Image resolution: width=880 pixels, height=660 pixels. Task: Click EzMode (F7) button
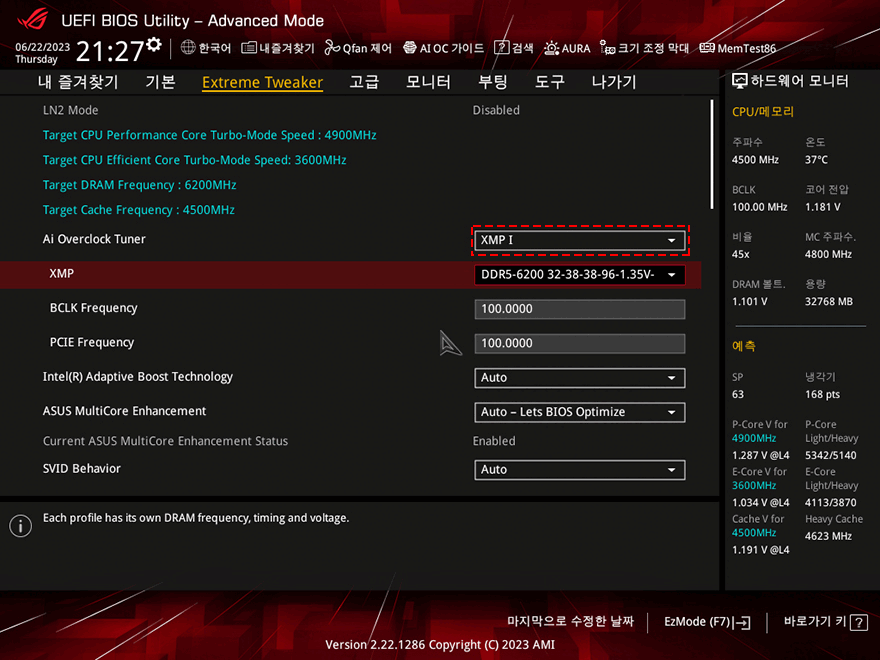(x=707, y=622)
